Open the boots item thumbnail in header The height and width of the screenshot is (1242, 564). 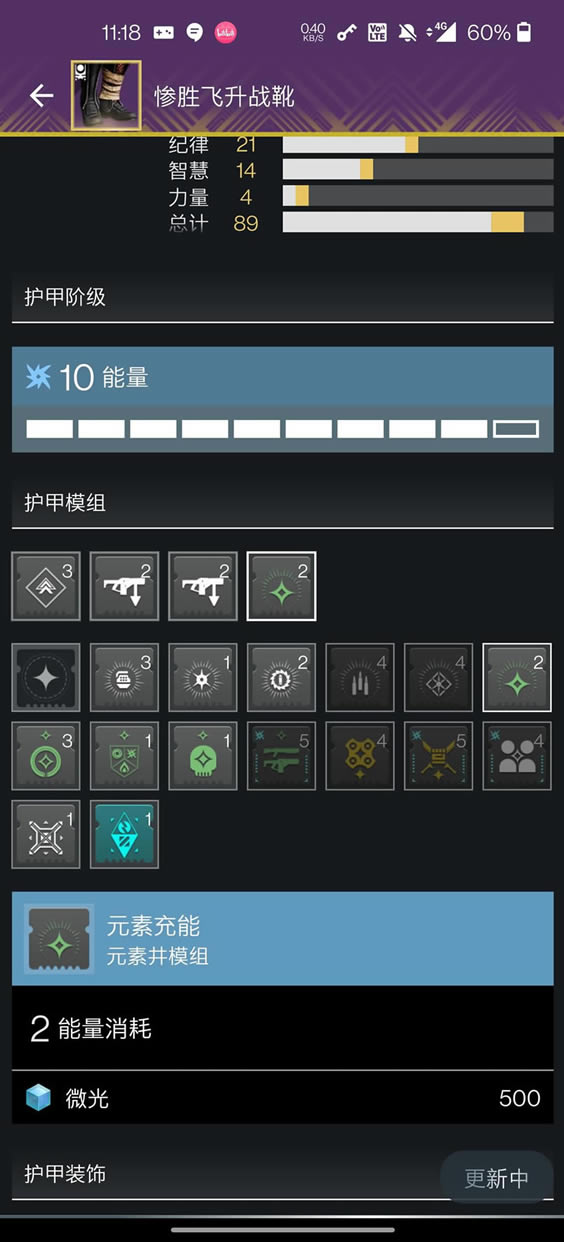106,95
